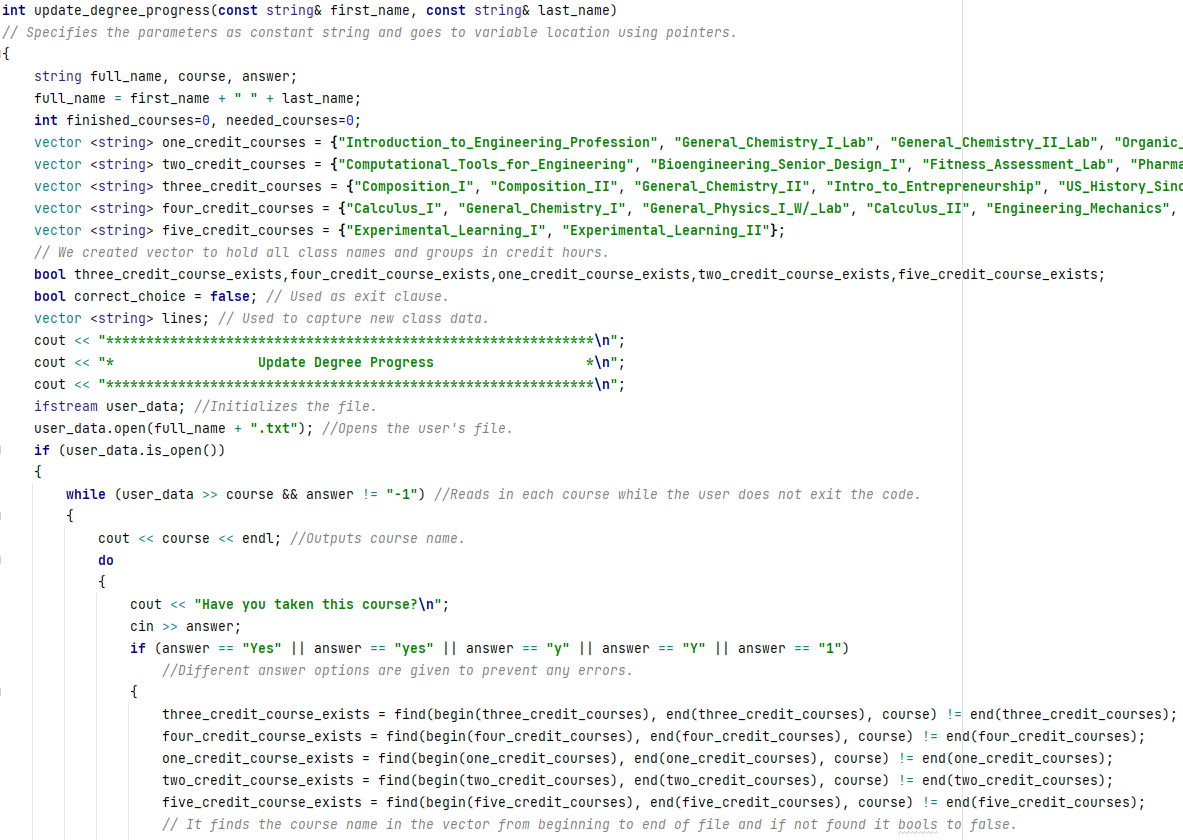Image resolution: width=1183 pixels, height=840 pixels.
Task: Click the line "if (user_data.is_open())"
Action: pos(130,450)
